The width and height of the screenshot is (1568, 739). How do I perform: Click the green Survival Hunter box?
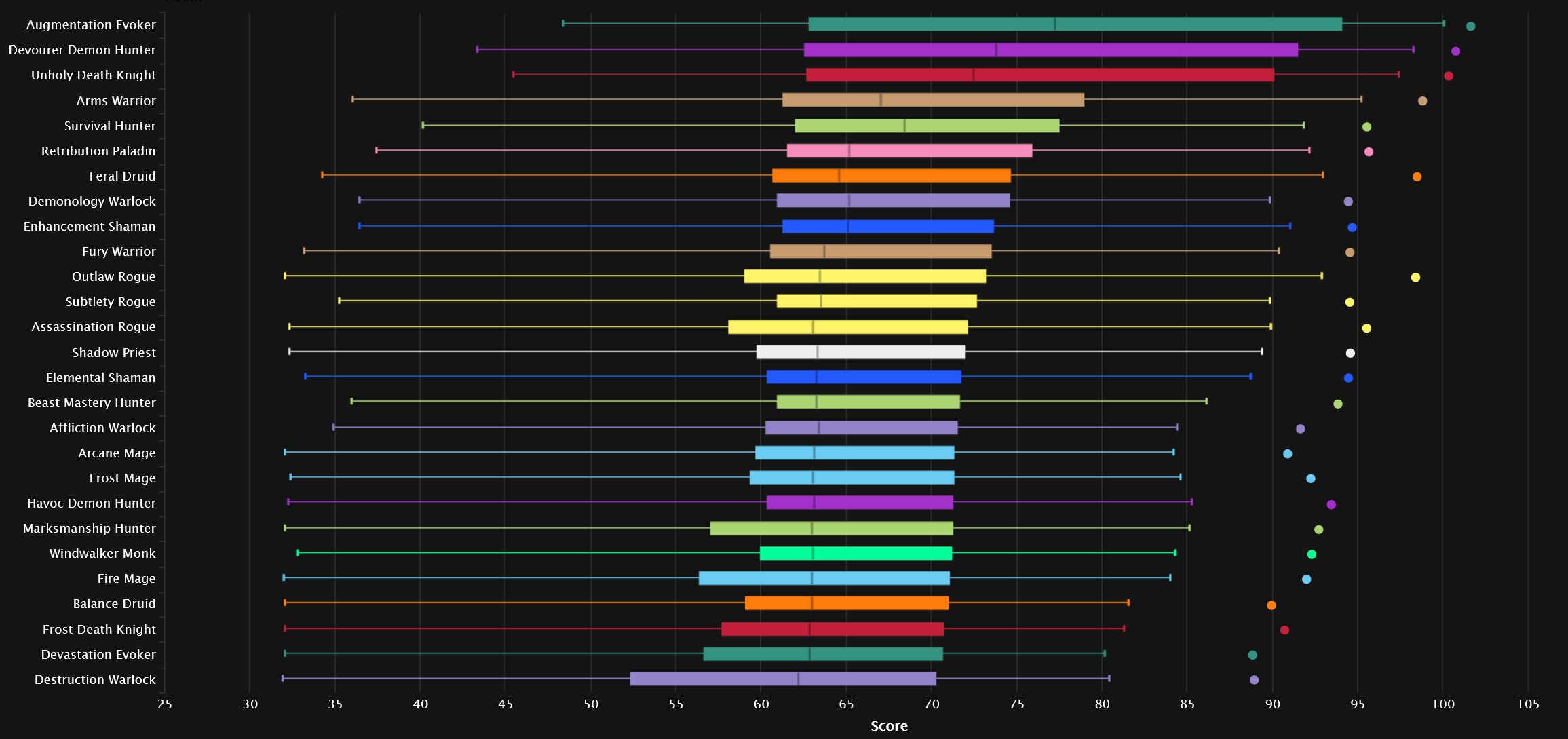click(927, 126)
